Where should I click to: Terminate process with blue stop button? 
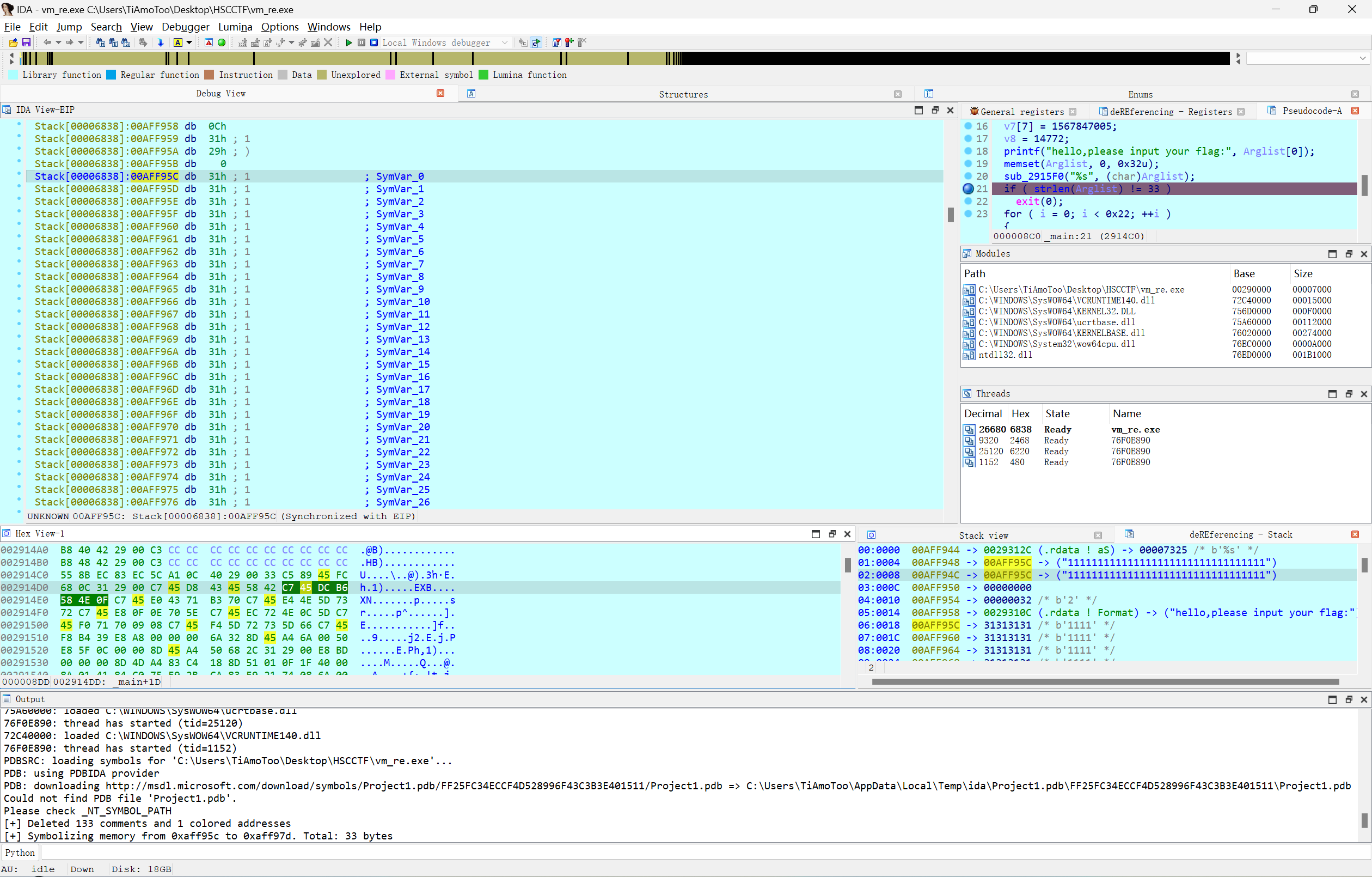point(374,43)
